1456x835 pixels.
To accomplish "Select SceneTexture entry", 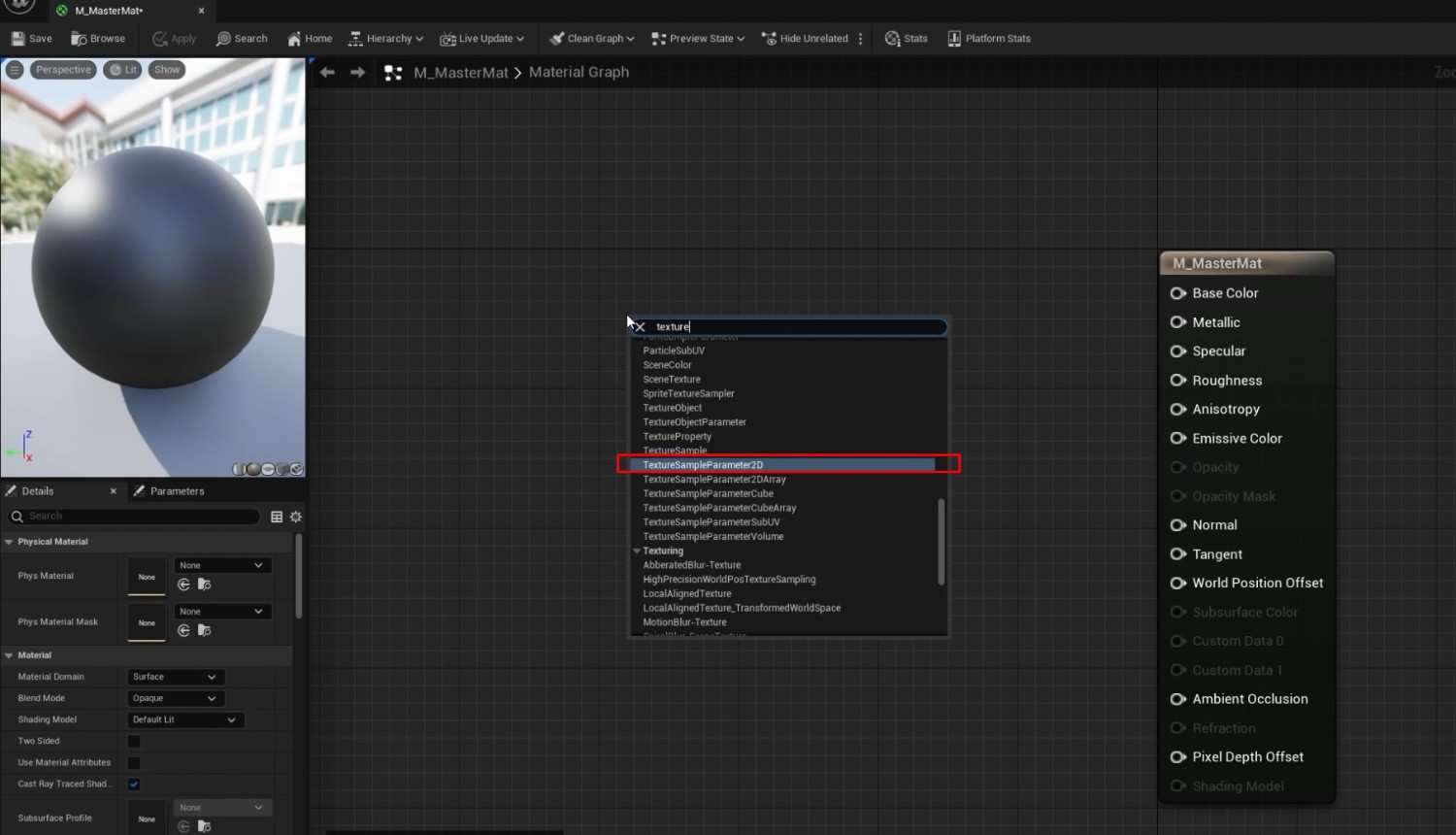I will pos(671,380).
